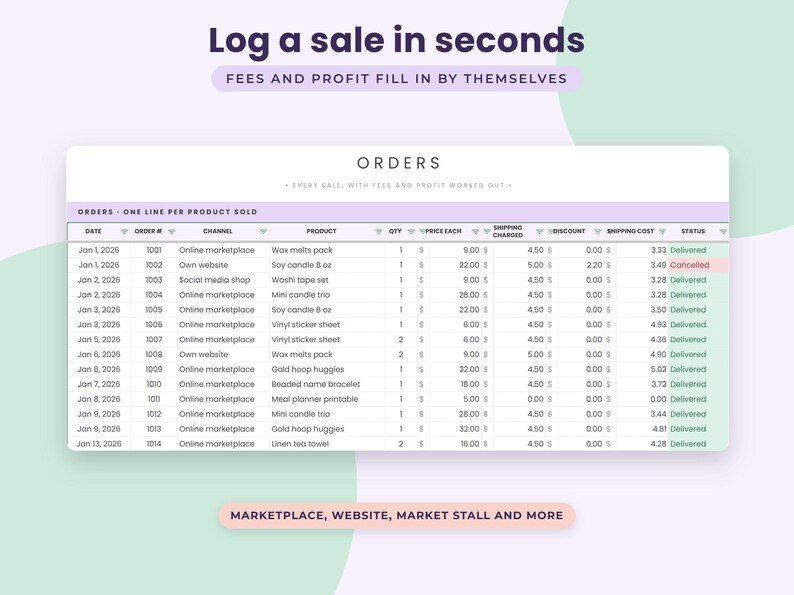Open the STATUS column filter dropdown

click(723, 231)
